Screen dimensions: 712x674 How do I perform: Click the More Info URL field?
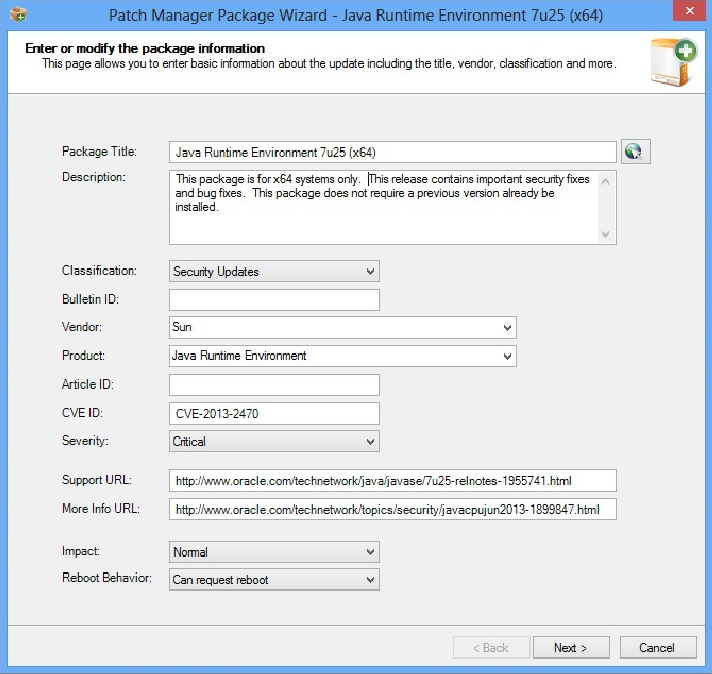point(392,509)
